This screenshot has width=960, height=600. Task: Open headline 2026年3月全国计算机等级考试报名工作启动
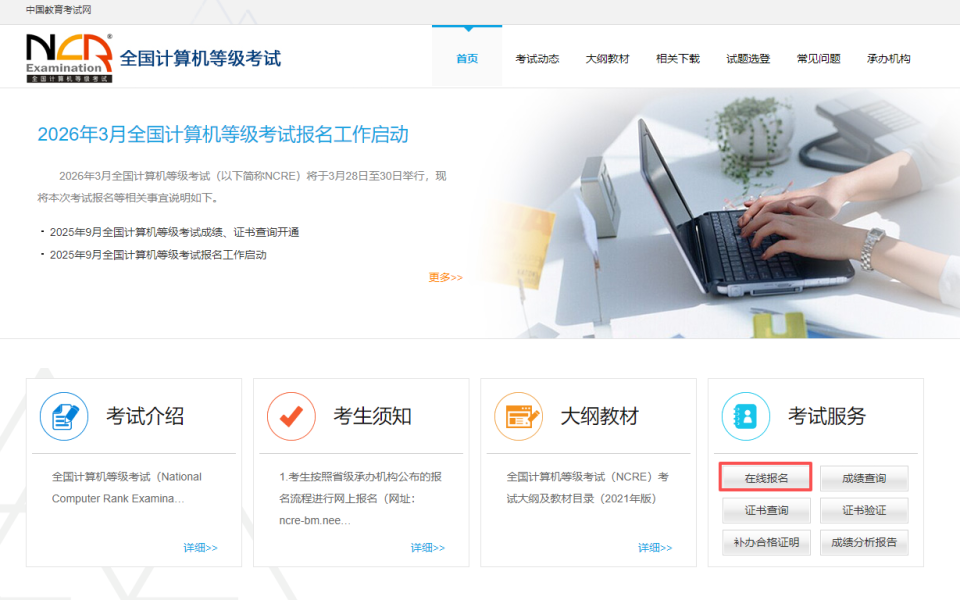(223, 134)
